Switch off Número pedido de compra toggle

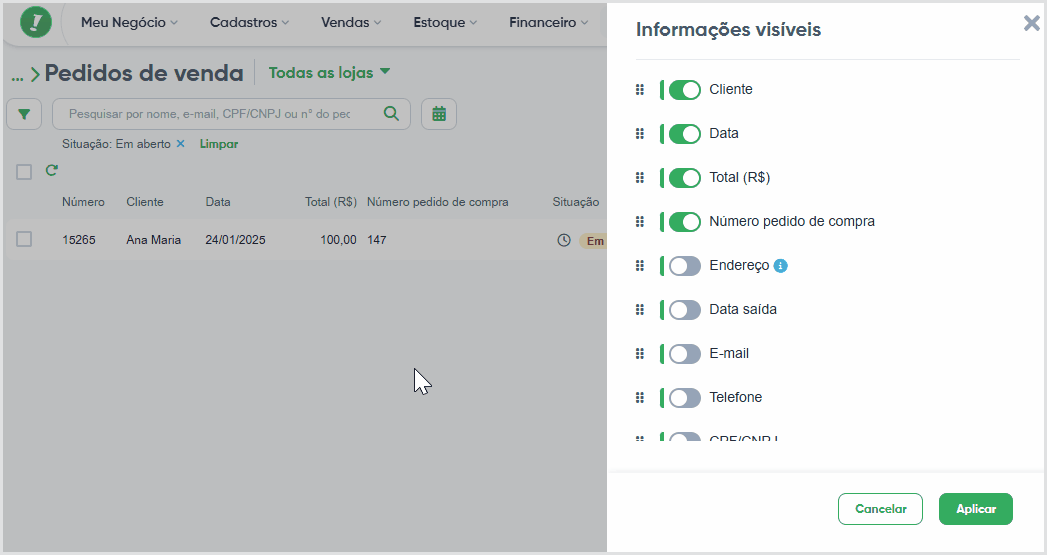[684, 222]
